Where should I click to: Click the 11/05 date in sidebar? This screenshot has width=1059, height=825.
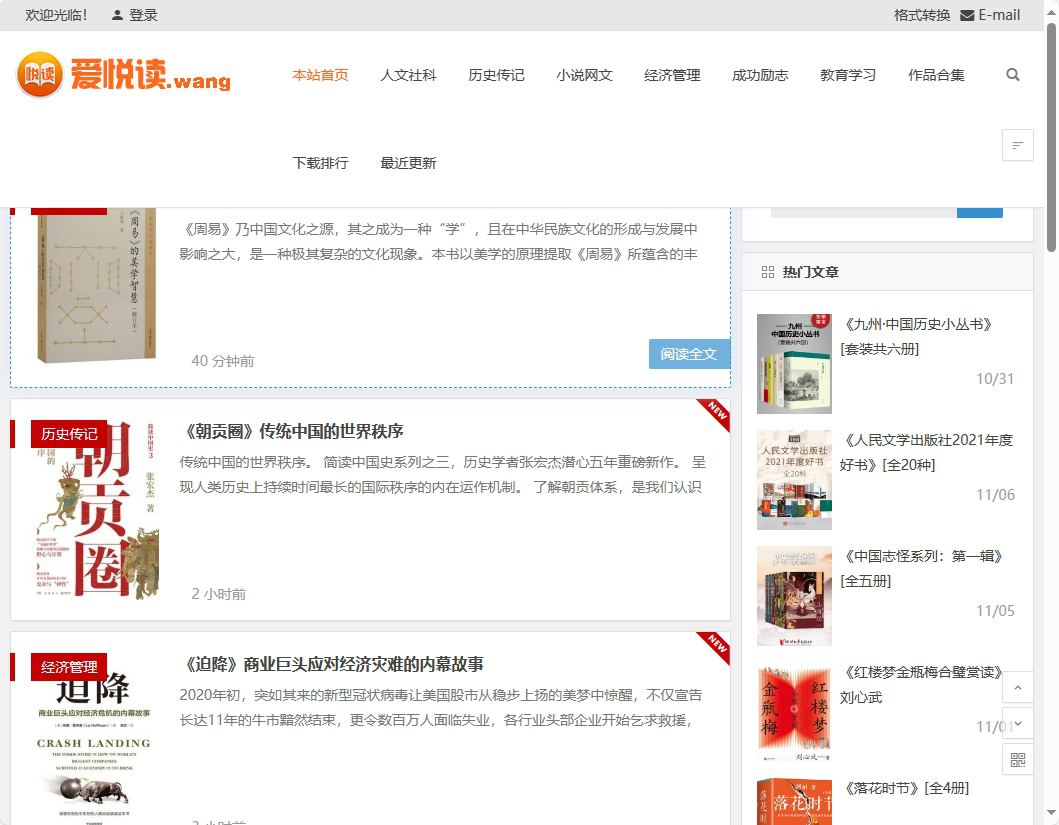pos(995,611)
